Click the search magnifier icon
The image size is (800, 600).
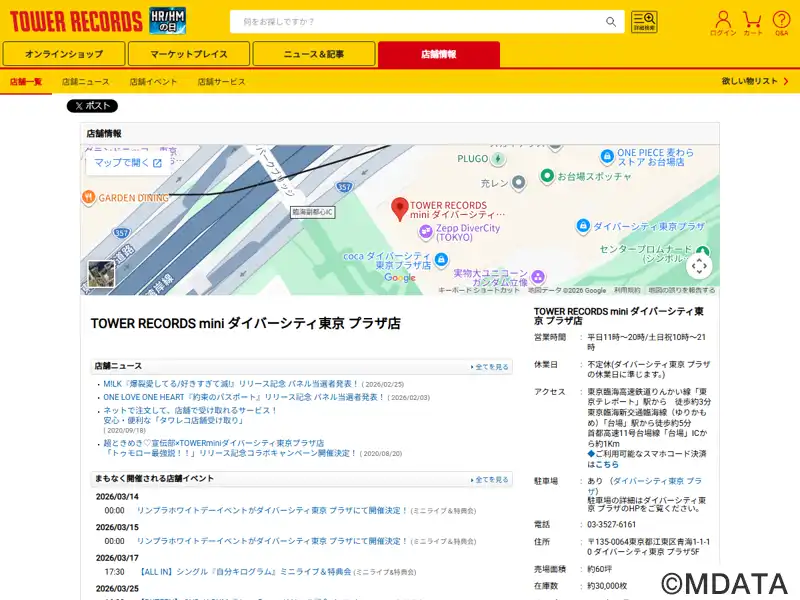point(611,22)
